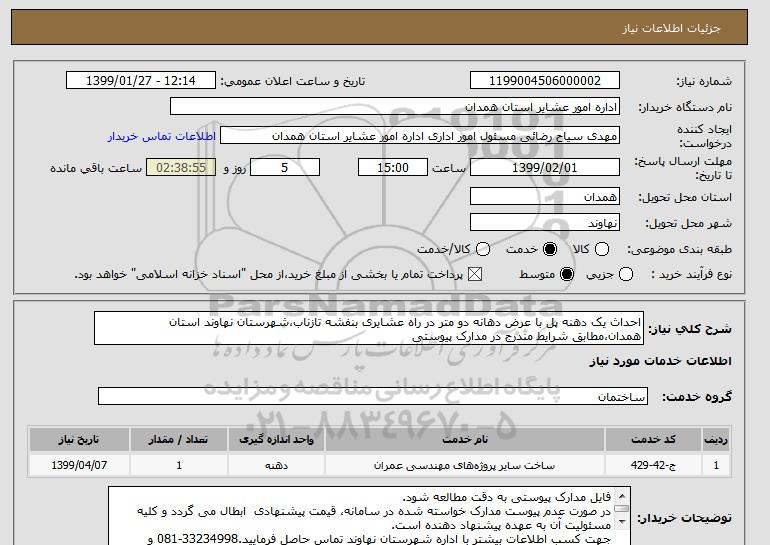The height and width of the screenshot is (545, 770).
Task: Click the scroll down arrow in buyer notes
Action: pos(622,521)
